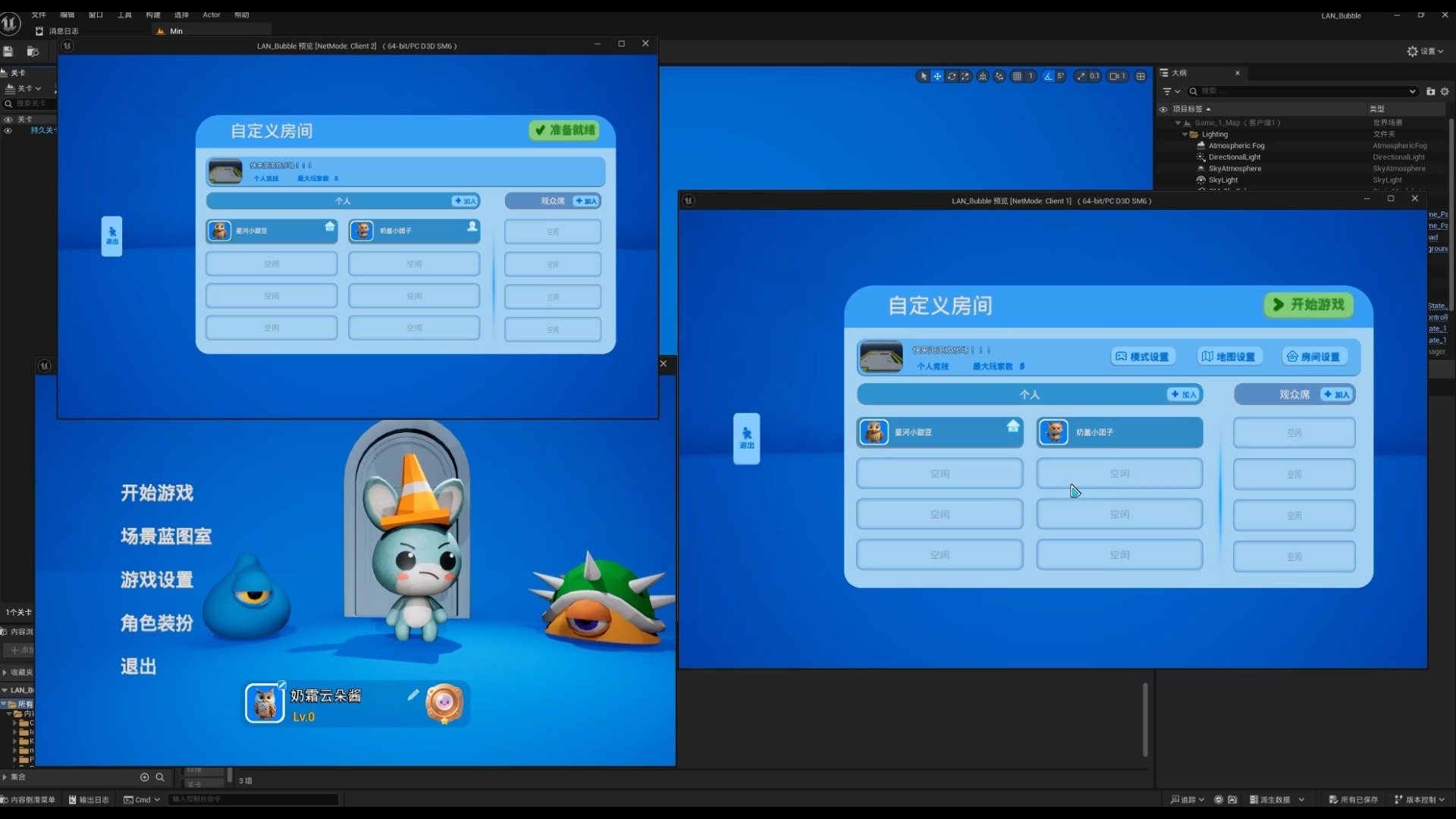
Task: Activate the scale gizmo tool
Action: coord(965,76)
